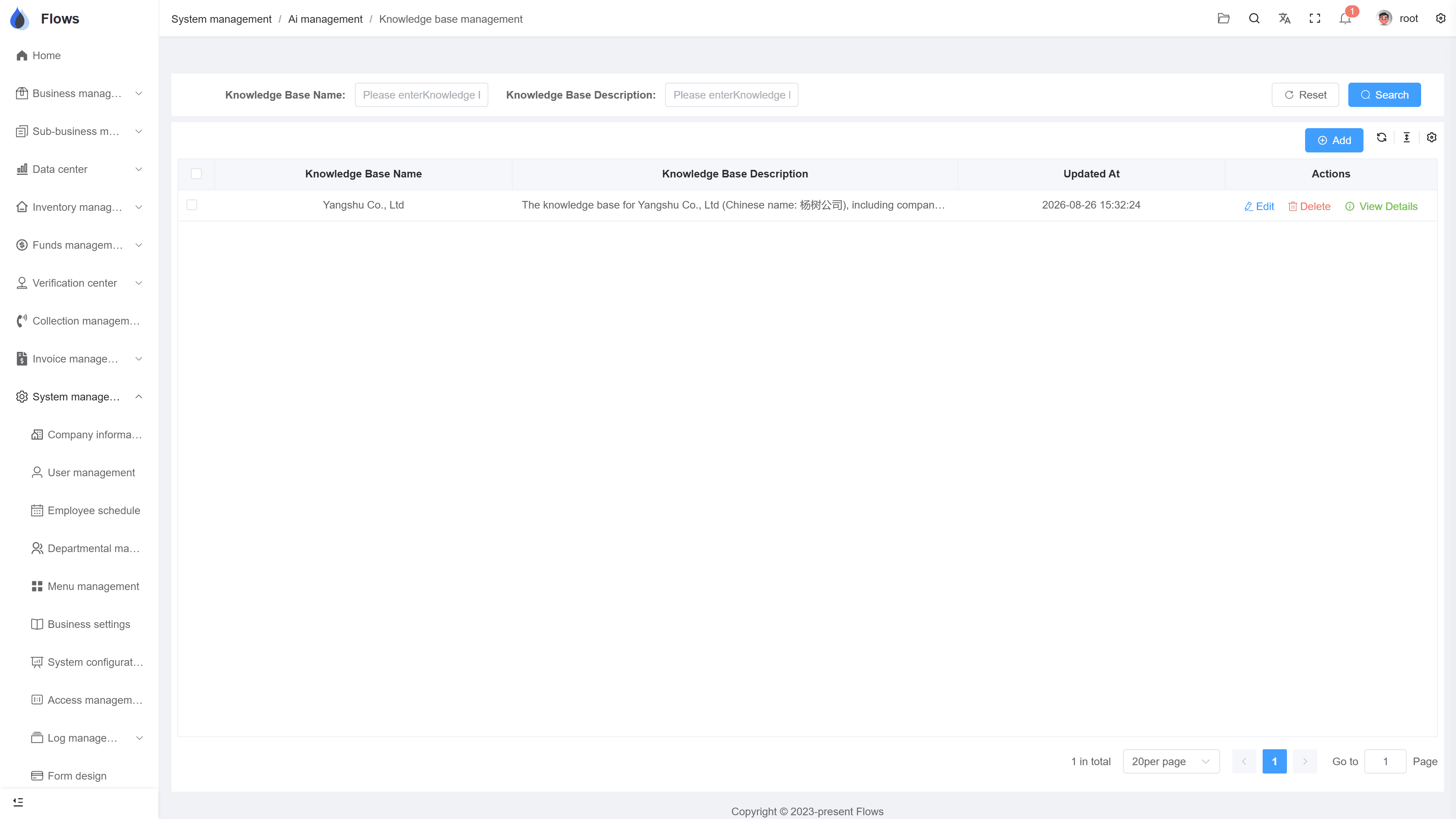
Task: Click the 2026-08-26 15:32:24 cell
Action: (x=1092, y=205)
